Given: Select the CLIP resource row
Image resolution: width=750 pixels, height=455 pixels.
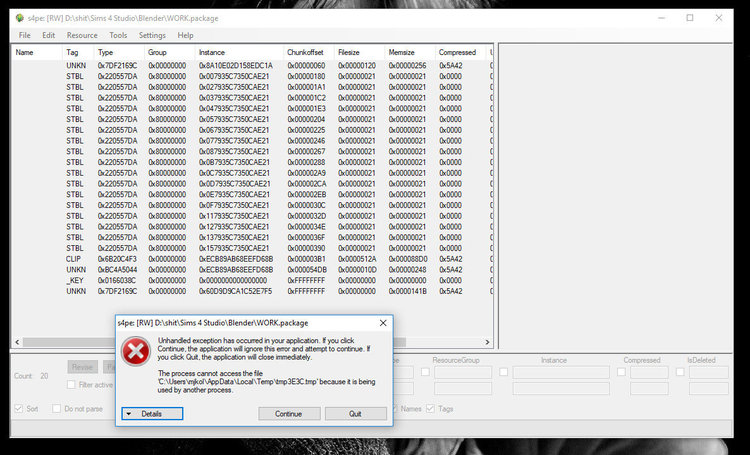Looking at the screenshot, I should pos(252,259).
